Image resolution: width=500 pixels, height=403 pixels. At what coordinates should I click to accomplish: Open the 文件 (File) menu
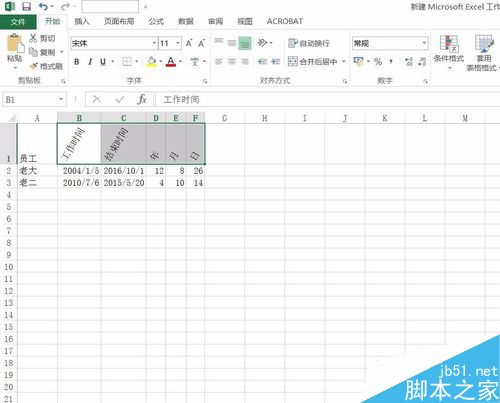click(18, 22)
